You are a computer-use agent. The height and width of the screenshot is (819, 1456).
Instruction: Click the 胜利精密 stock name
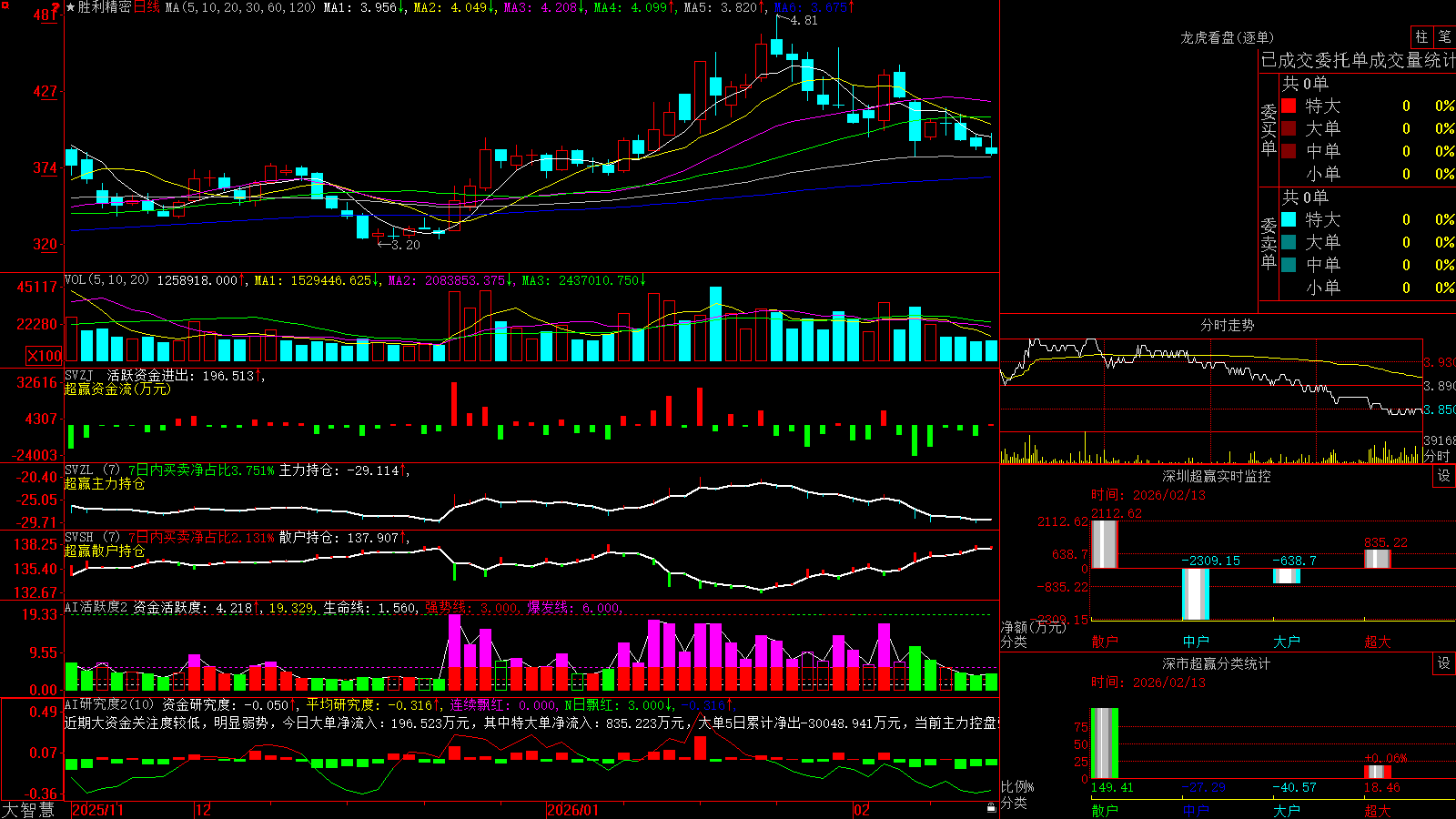point(105,7)
